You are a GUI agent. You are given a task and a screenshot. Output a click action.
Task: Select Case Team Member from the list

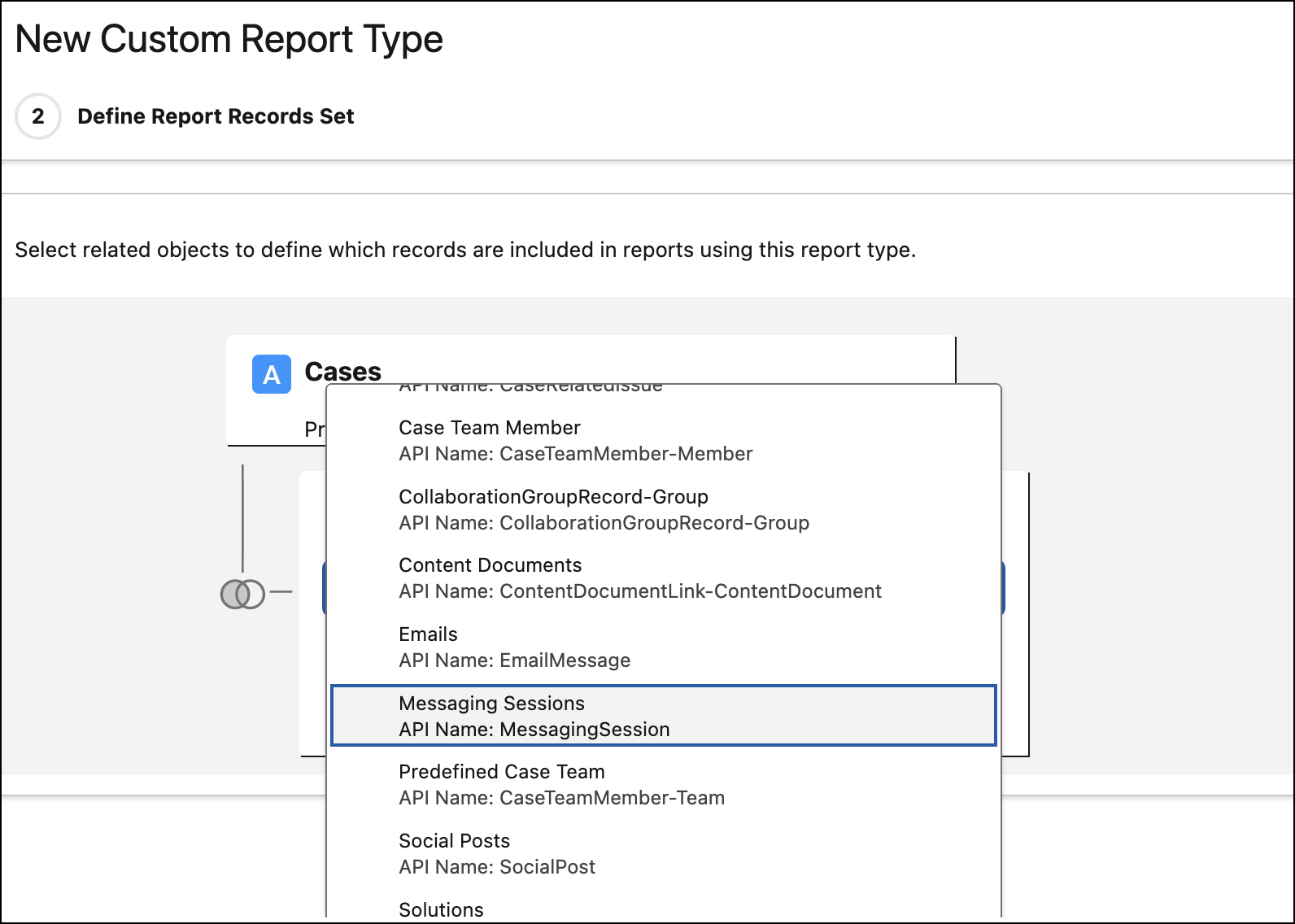click(664, 440)
